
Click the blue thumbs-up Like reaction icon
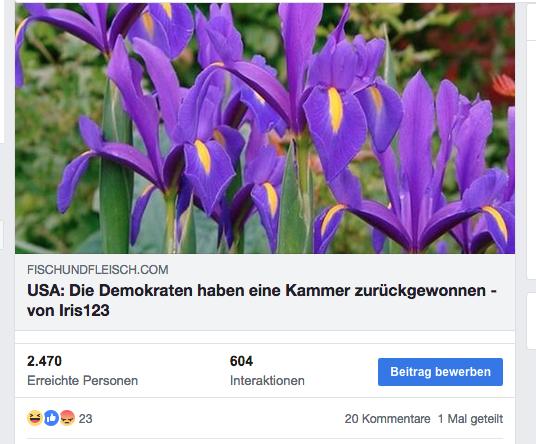[x=51, y=418]
